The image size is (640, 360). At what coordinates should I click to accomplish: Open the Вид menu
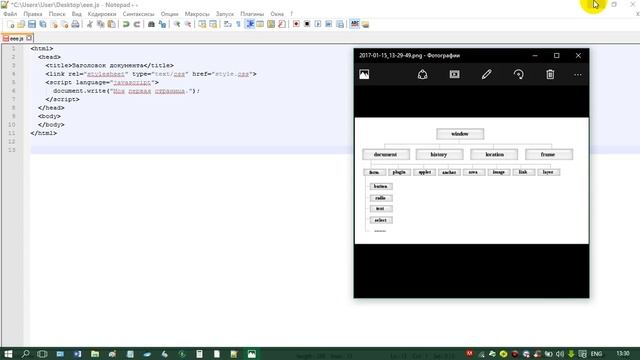(x=76, y=14)
